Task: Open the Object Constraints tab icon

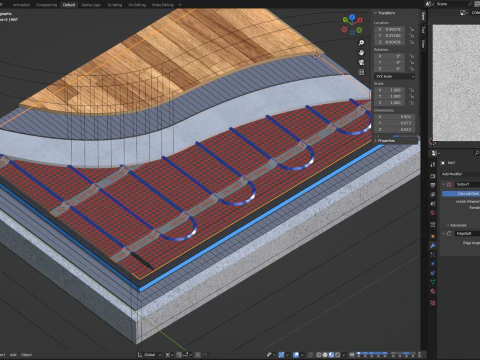Action: click(x=433, y=273)
